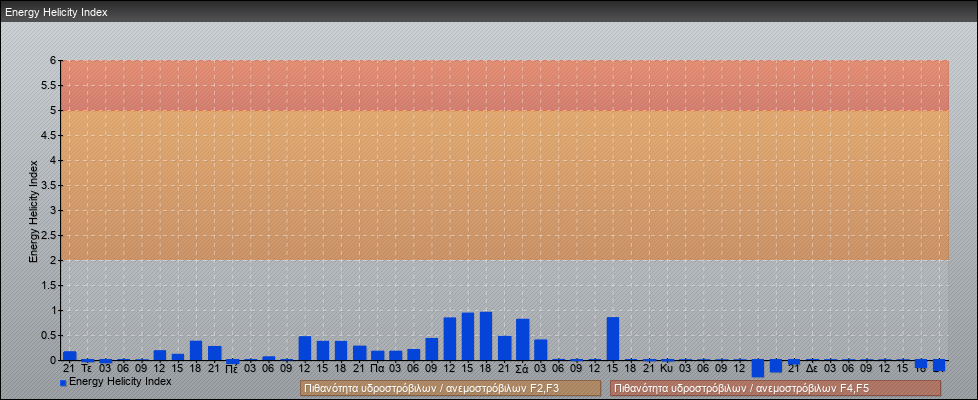Select the negative bar above 'Πε' label
This screenshot has height=400, width=978.
pyautogui.click(x=232, y=362)
